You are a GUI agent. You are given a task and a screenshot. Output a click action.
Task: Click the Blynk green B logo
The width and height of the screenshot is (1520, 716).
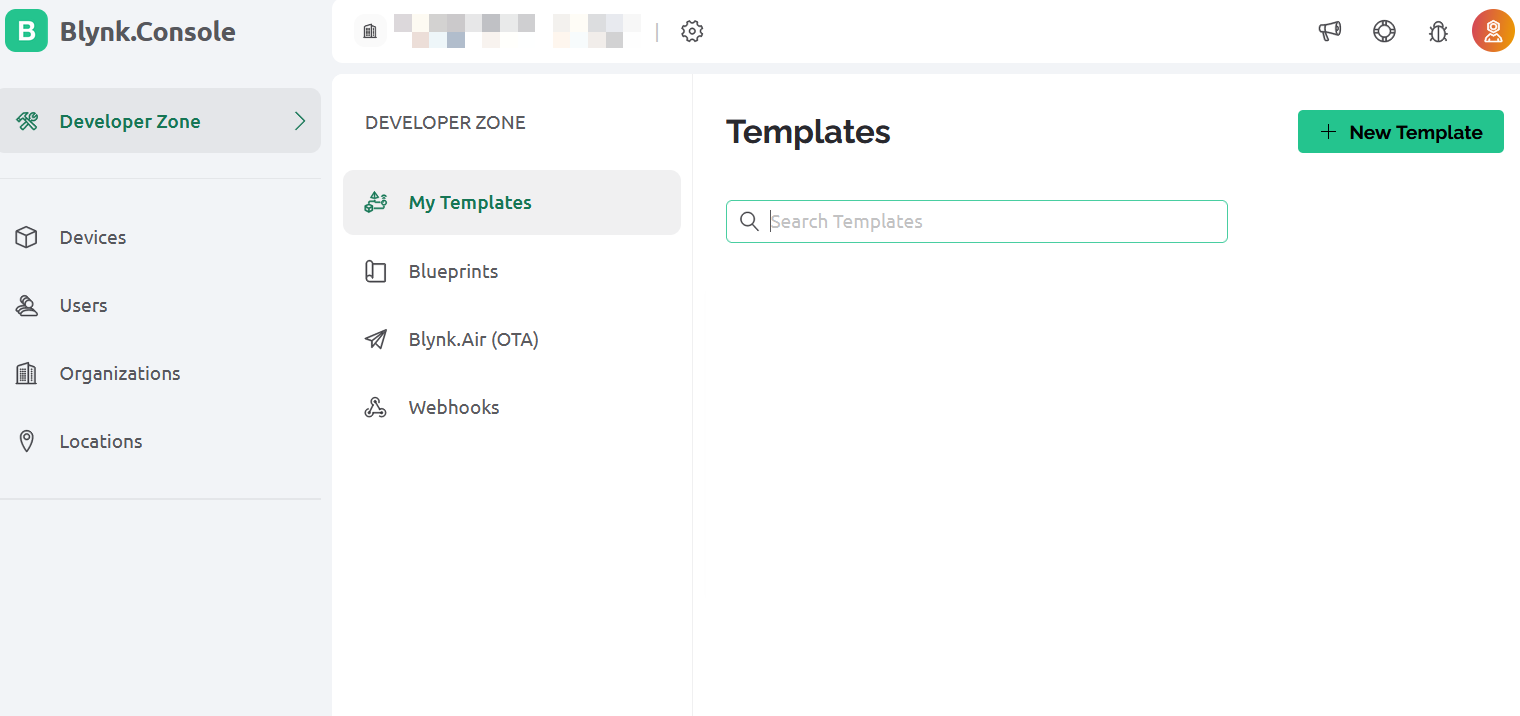(x=26, y=31)
